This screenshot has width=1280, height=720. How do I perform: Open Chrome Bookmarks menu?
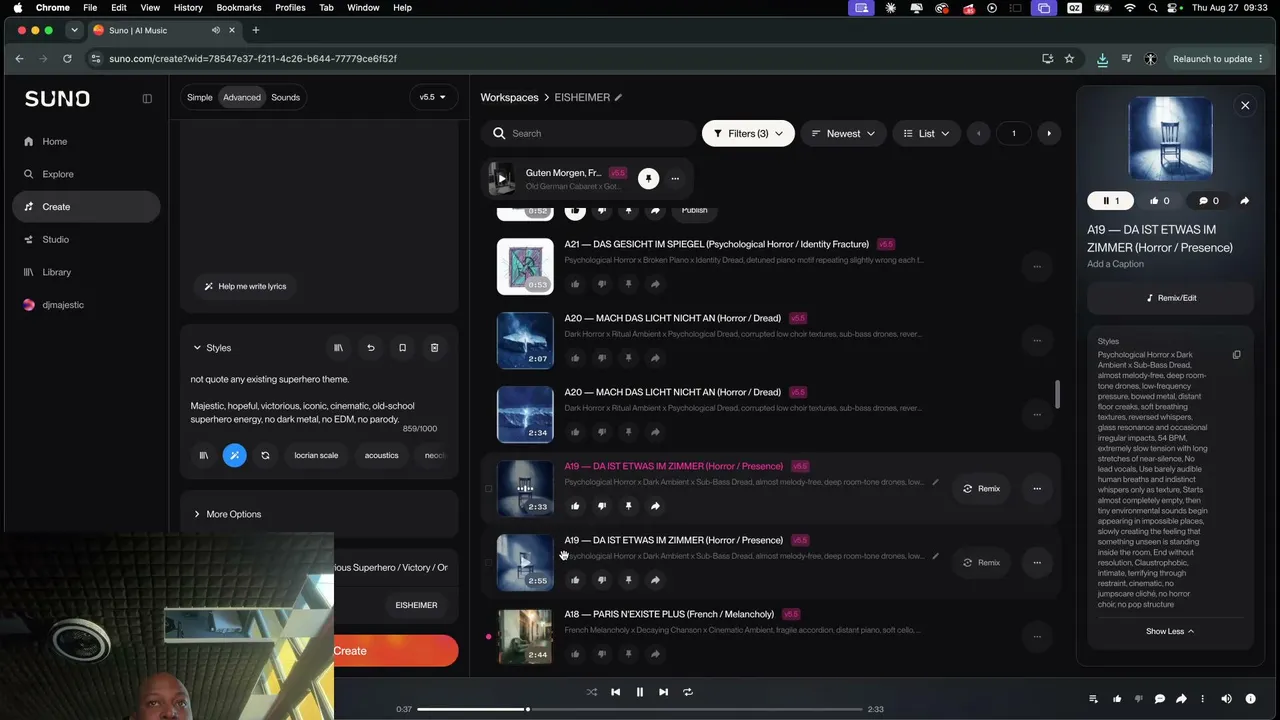pos(239,7)
